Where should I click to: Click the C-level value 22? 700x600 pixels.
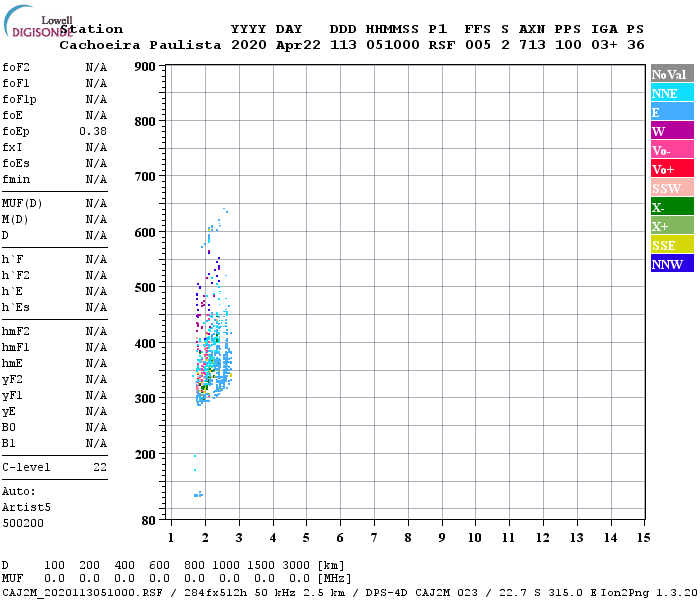pyautogui.click(x=100, y=467)
